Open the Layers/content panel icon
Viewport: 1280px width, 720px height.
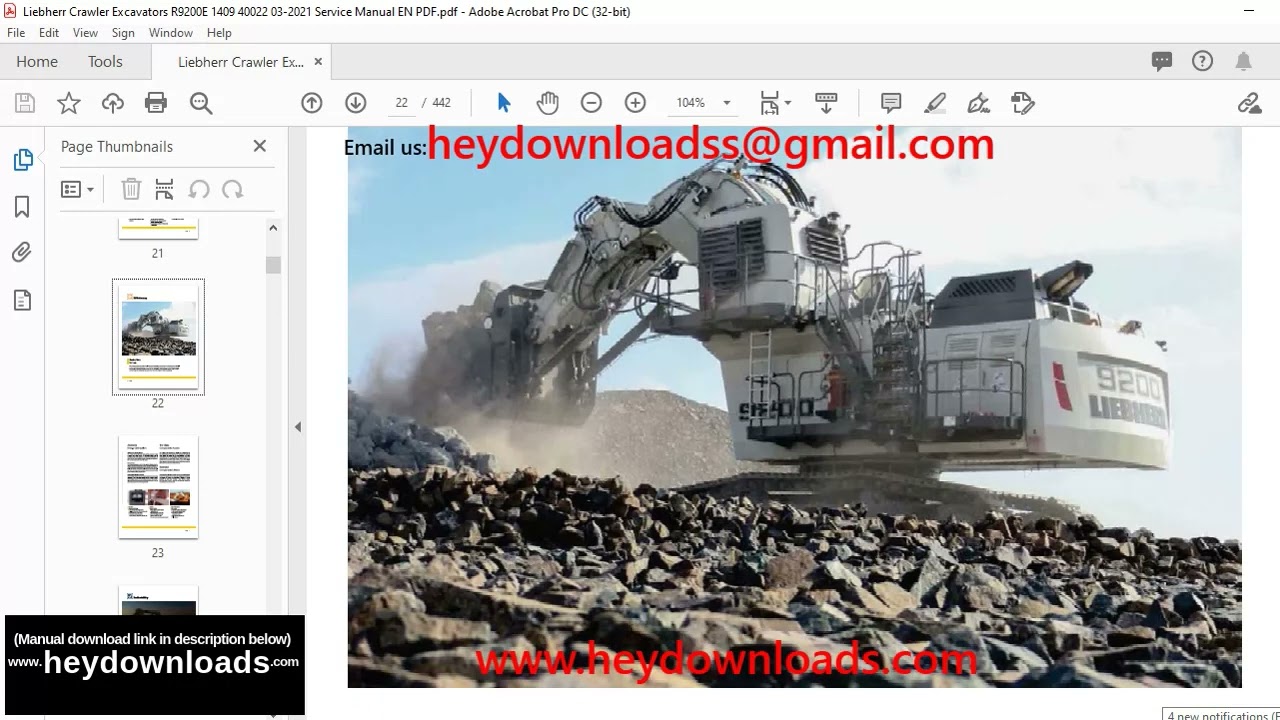pyautogui.click(x=22, y=300)
